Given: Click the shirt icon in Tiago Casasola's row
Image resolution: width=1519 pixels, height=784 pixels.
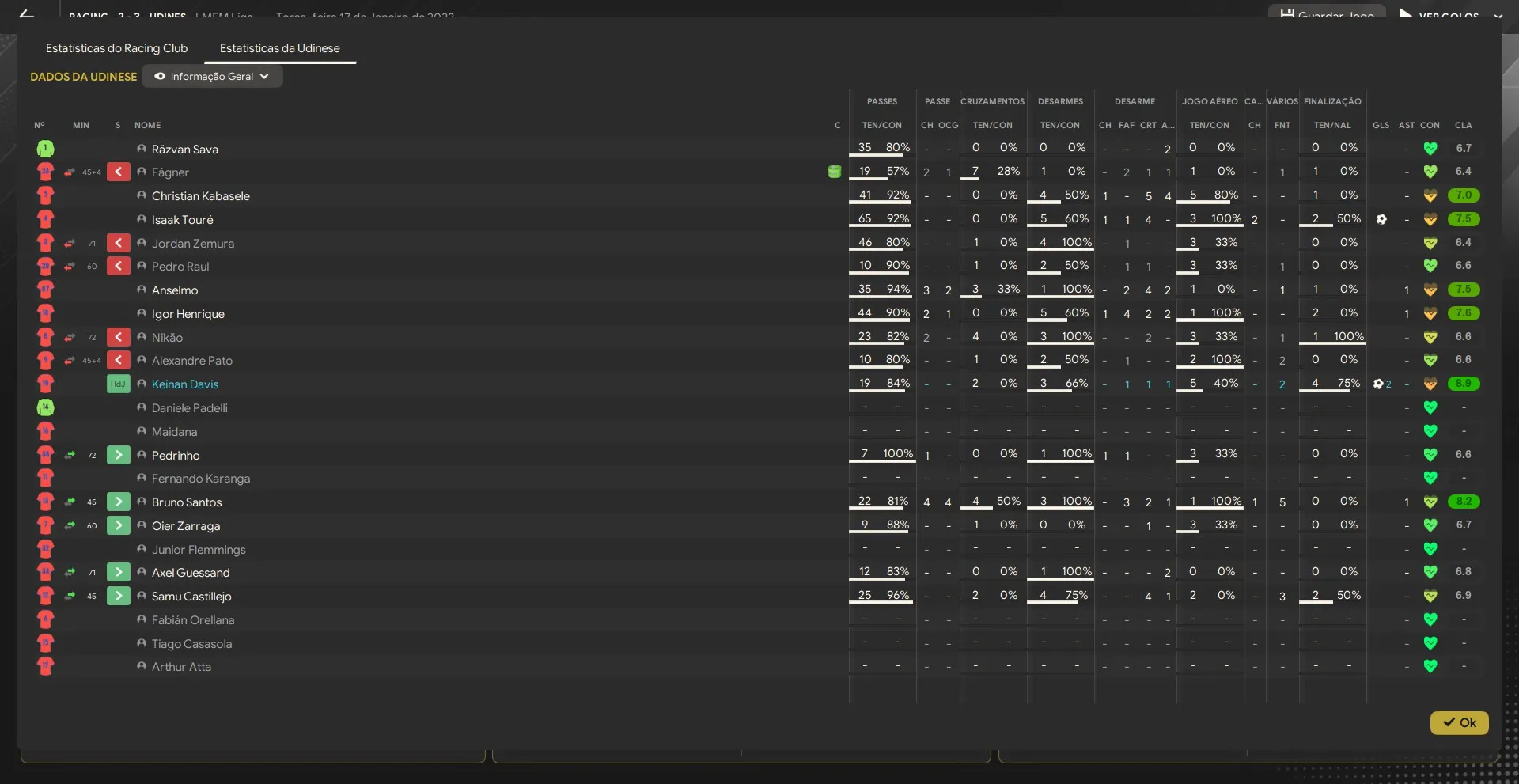Looking at the screenshot, I should pyautogui.click(x=45, y=643).
